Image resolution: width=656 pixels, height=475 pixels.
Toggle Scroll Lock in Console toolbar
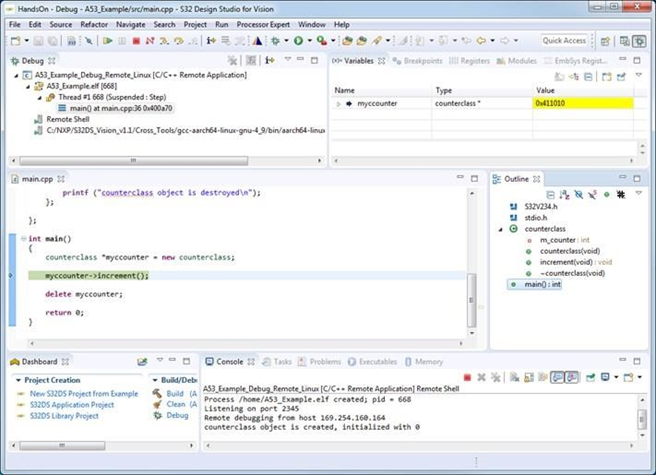coord(529,377)
